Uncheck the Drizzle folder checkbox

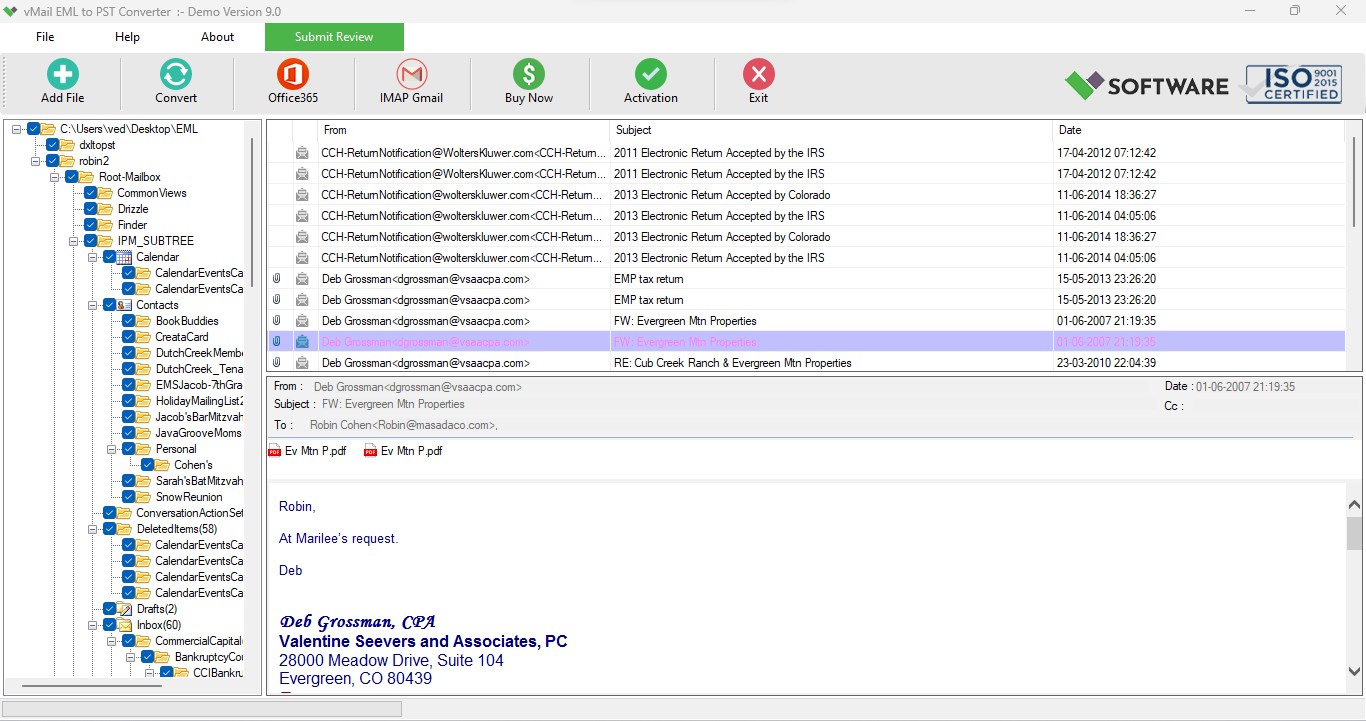pyautogui.click(x=91, y=209)
